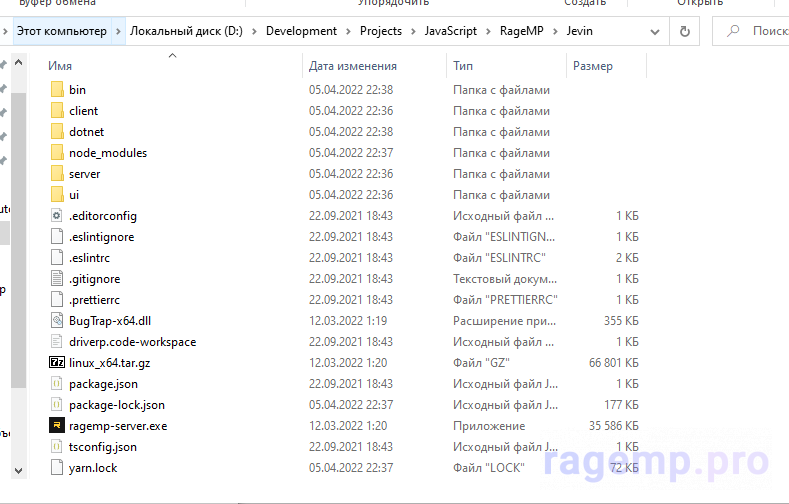The height and width of the screenshot is (504, 789).
Task: Click the node_modules folder icon
Action: [x=56, y=153]
